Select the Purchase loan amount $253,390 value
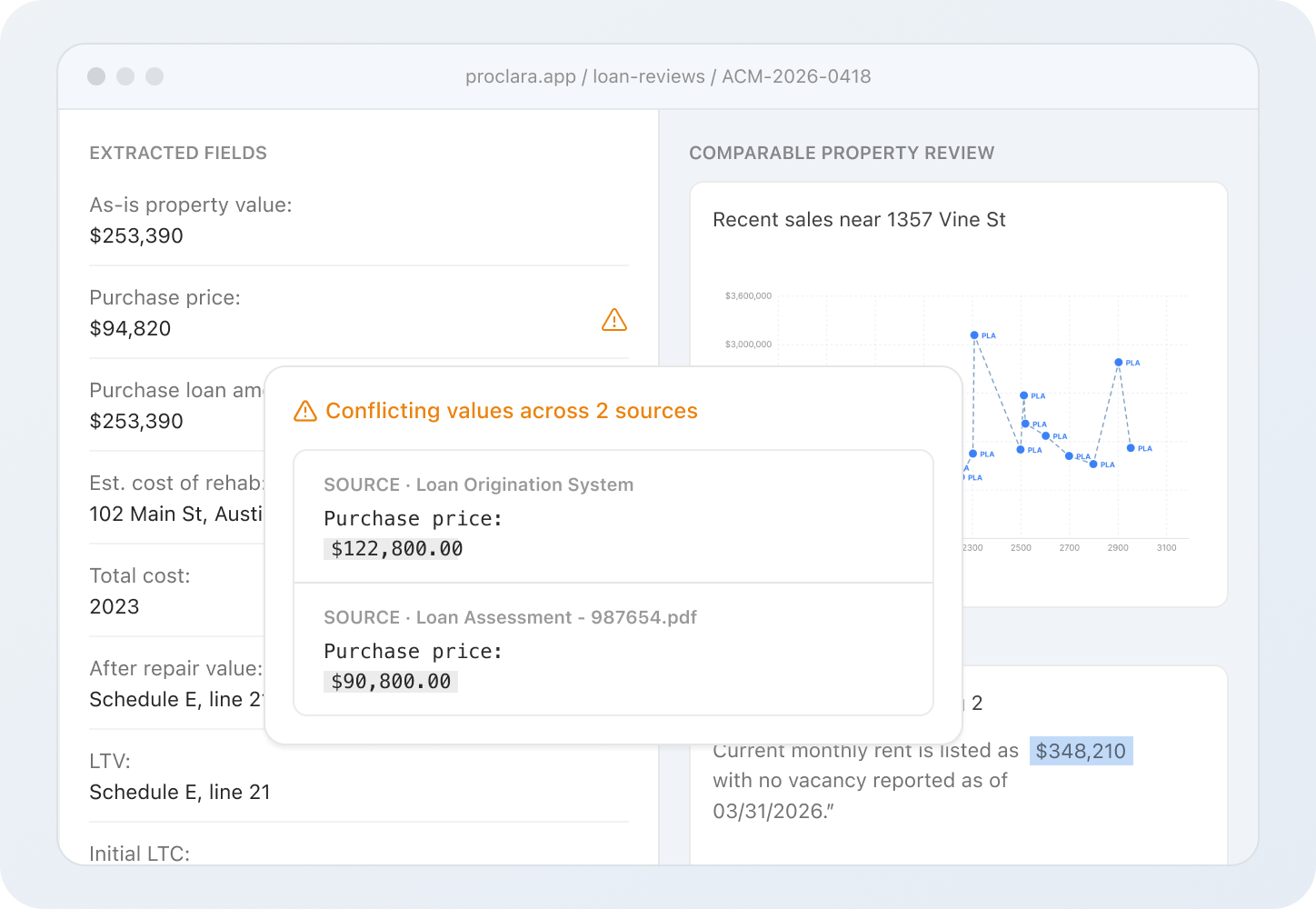Screen dimensions: 1316x909 tap(136, 421)
